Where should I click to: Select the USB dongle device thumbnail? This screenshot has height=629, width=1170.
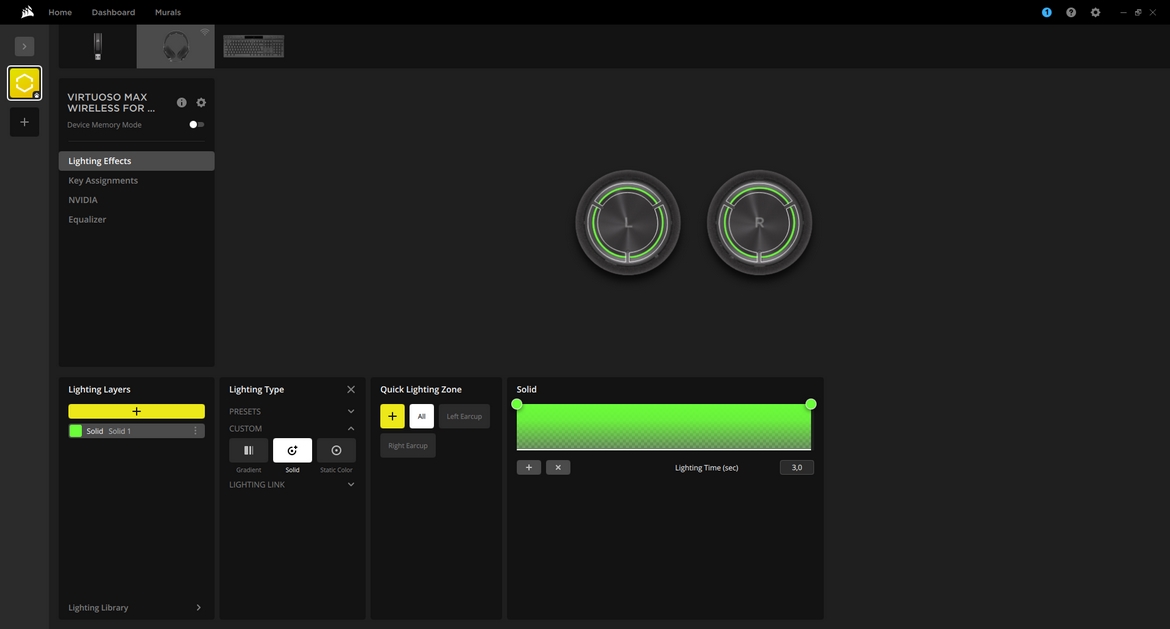(98, 46)
